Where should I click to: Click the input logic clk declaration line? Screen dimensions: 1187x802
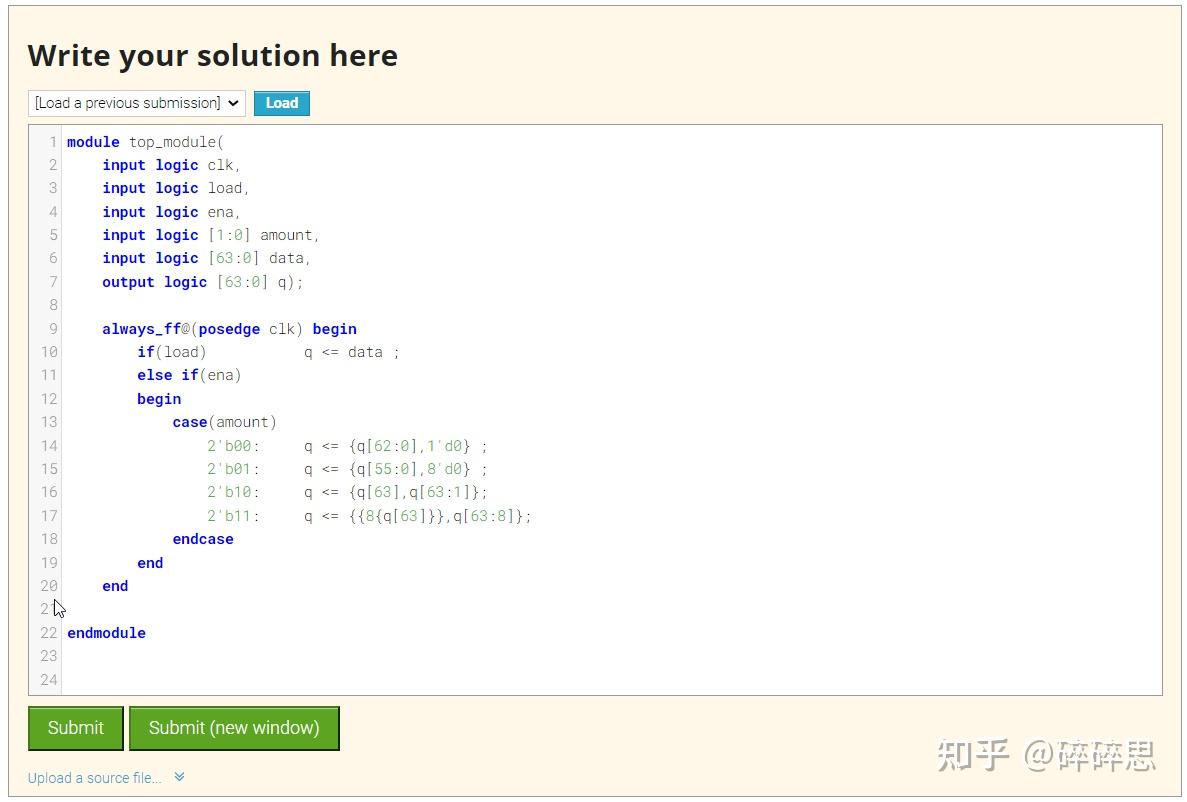coord(171,164)
